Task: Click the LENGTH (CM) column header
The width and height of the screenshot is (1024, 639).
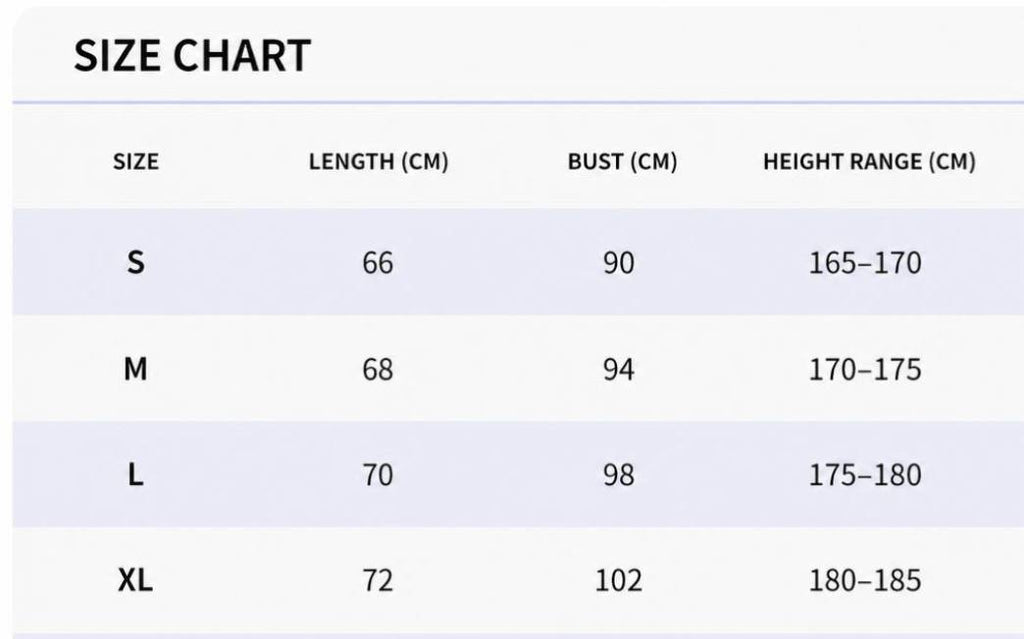Action: (379, 161)
